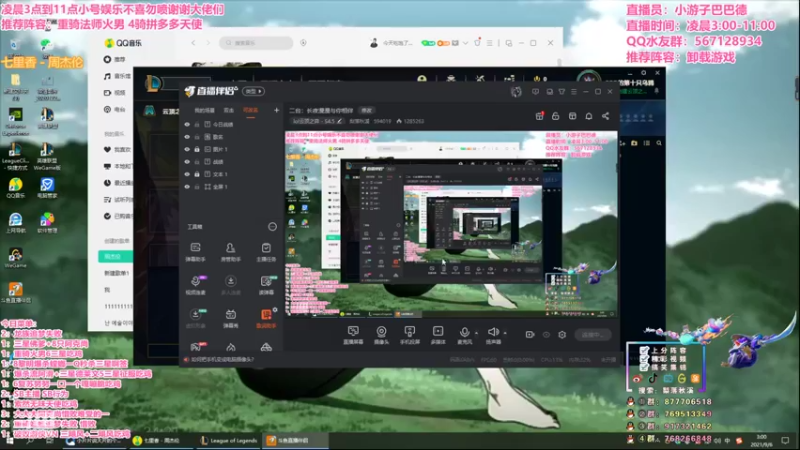Select the 全屏 1 source row
The image size is (800, 450).
point(231,187)
